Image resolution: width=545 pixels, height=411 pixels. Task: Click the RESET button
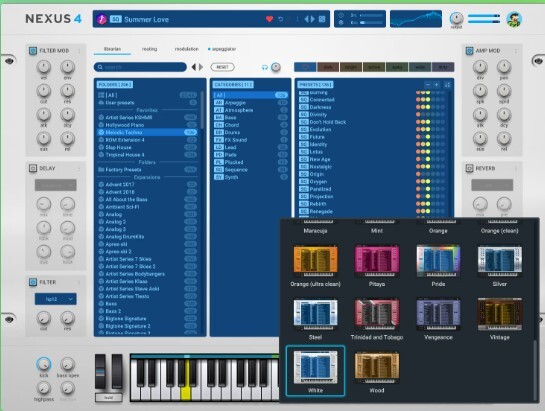[222, 67]
